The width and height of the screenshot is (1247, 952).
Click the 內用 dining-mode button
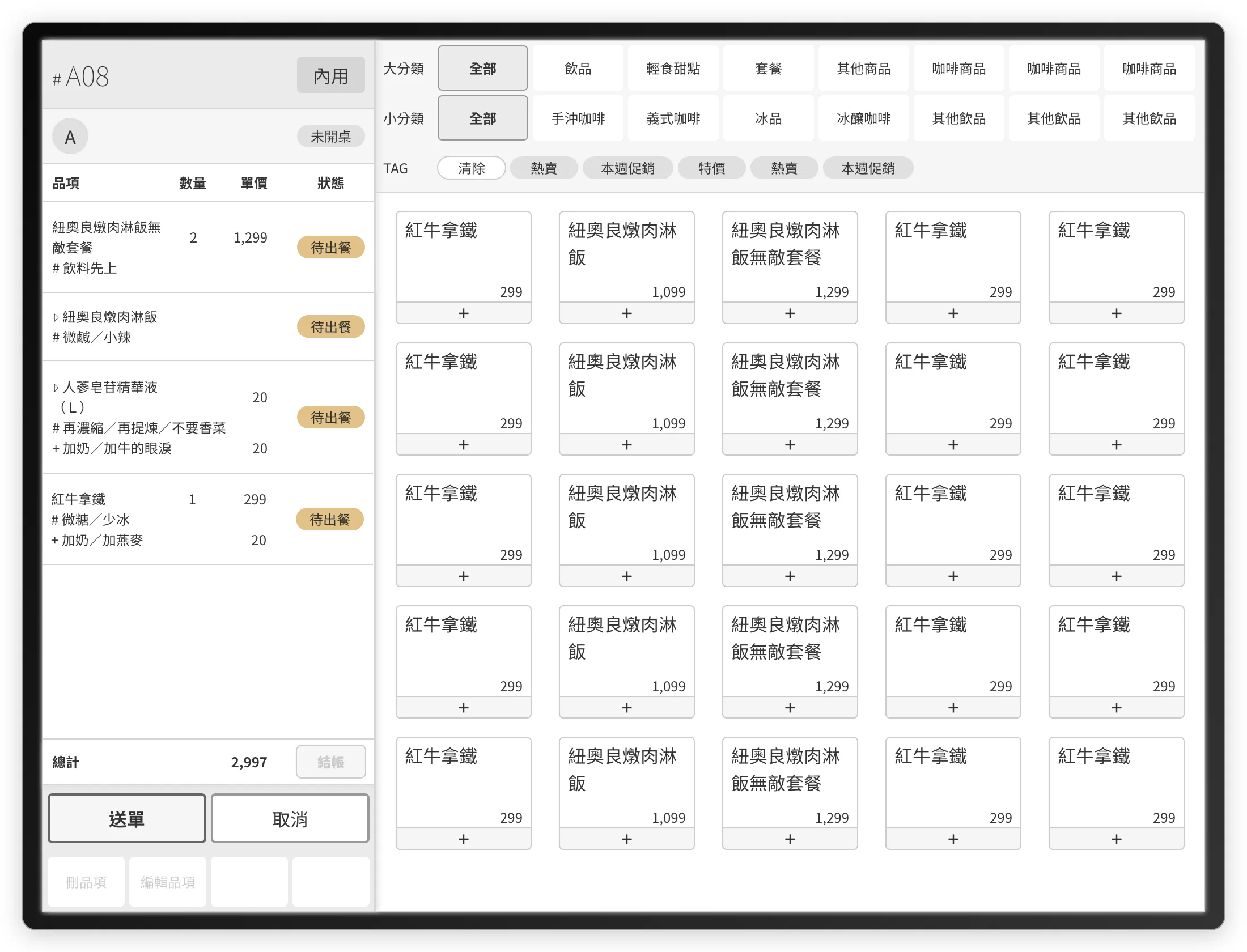tap(330, 75)
